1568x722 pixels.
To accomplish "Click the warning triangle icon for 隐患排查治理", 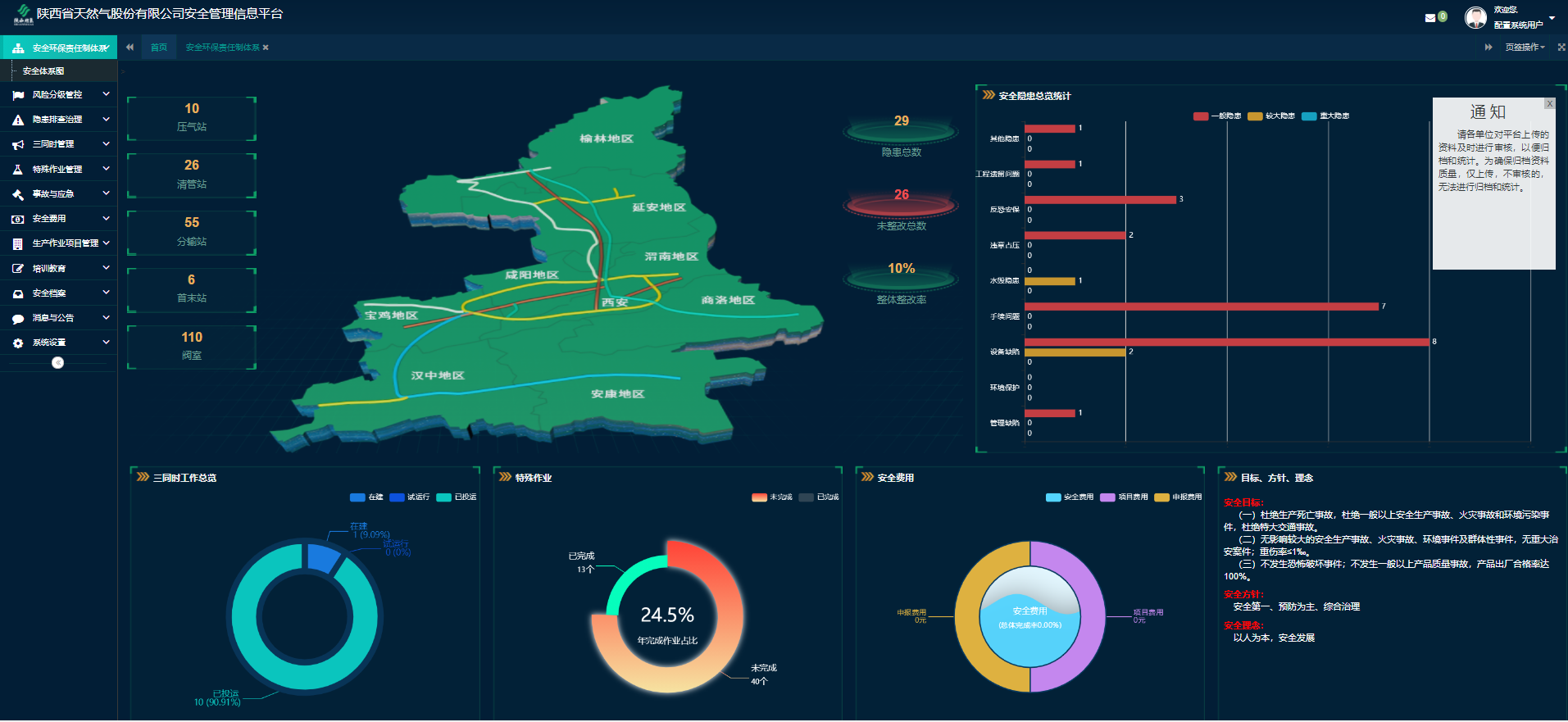I will [x=18, y=120].
